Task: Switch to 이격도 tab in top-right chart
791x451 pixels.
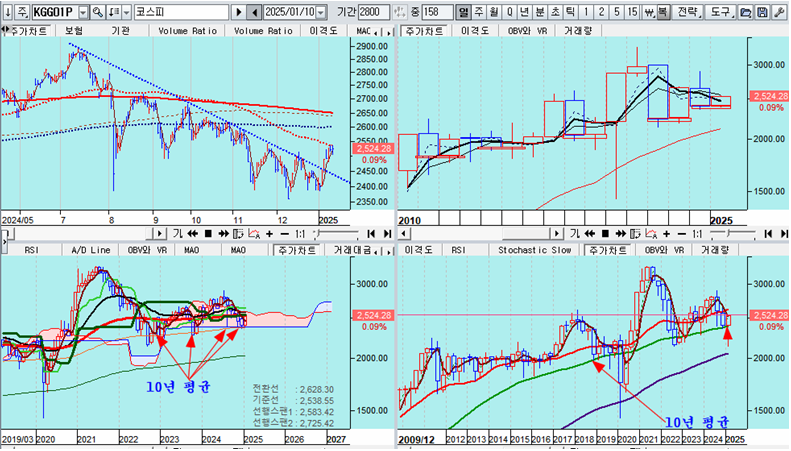Action: (475, 31)
